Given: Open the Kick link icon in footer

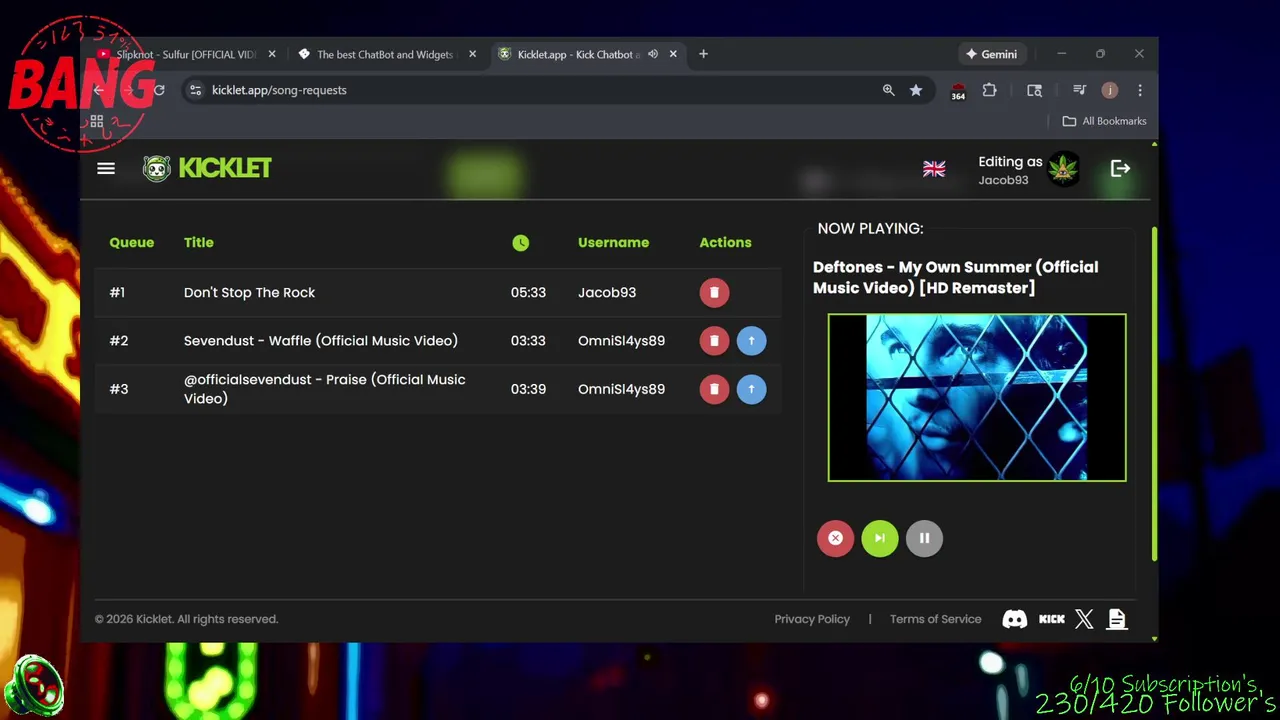Looking at the screenshot, I should [1051, 619].
